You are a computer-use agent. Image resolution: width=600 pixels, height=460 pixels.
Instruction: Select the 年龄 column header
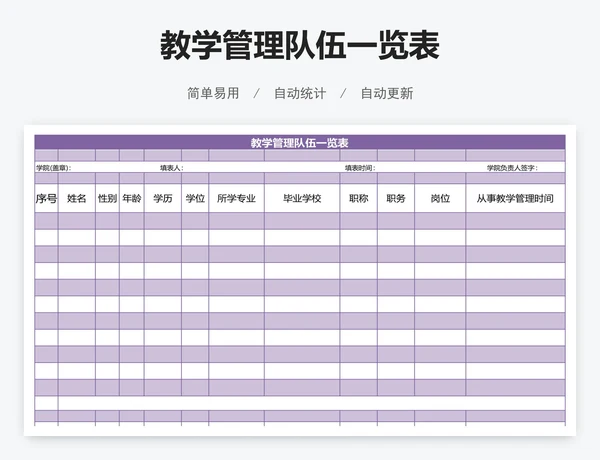pos(132,198)
